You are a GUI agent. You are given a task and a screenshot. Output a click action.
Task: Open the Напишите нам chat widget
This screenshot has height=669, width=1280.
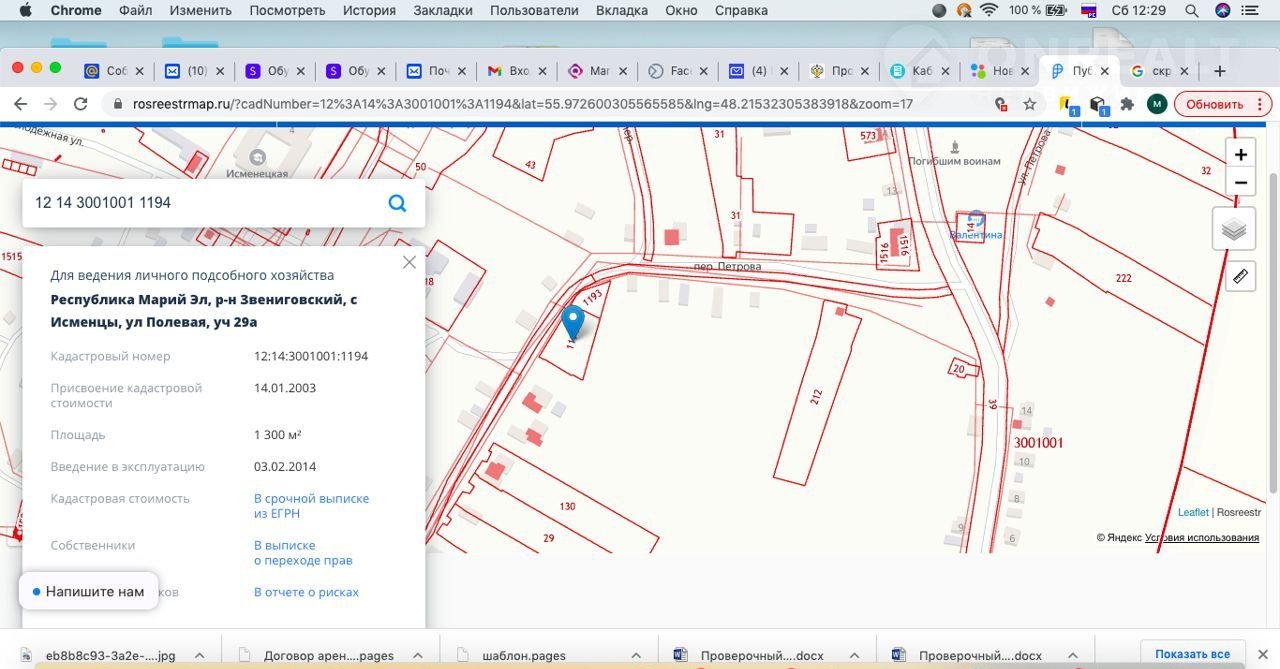88,591
